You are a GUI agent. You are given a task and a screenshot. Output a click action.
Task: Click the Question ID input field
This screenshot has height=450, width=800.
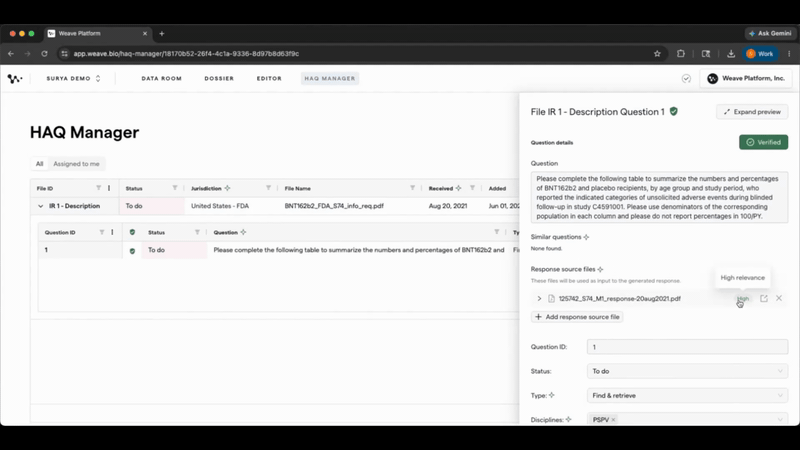(687, 347)
